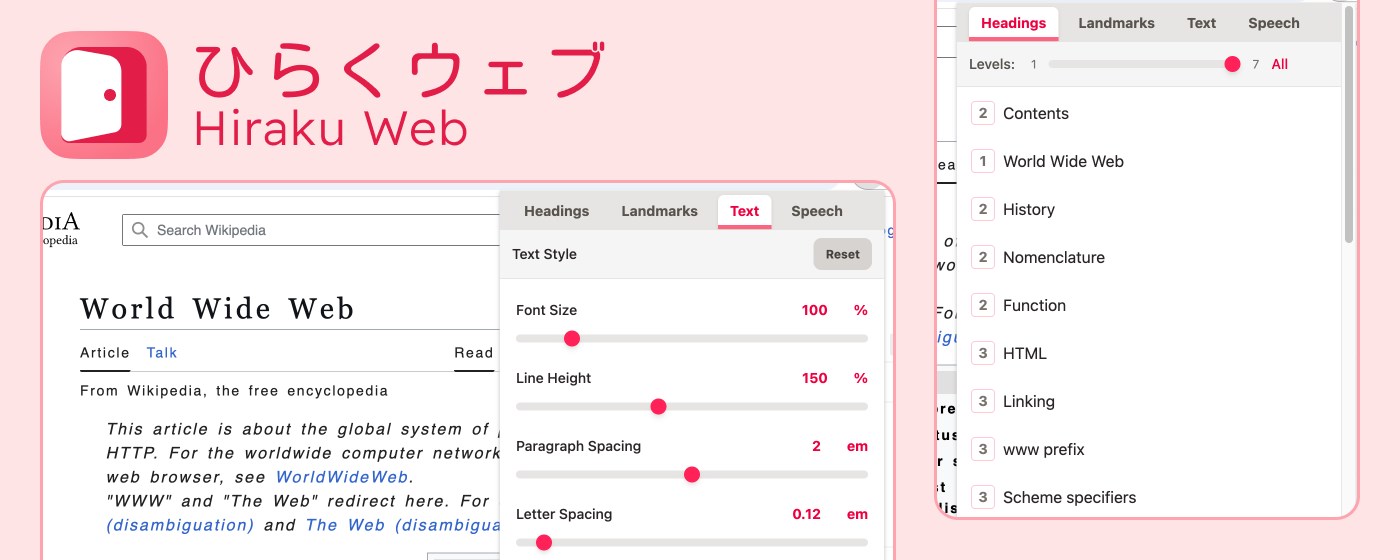The image size is (1400, 560).
Task: Open Landmarks tab in the text panel
Action: click(660, 211)
